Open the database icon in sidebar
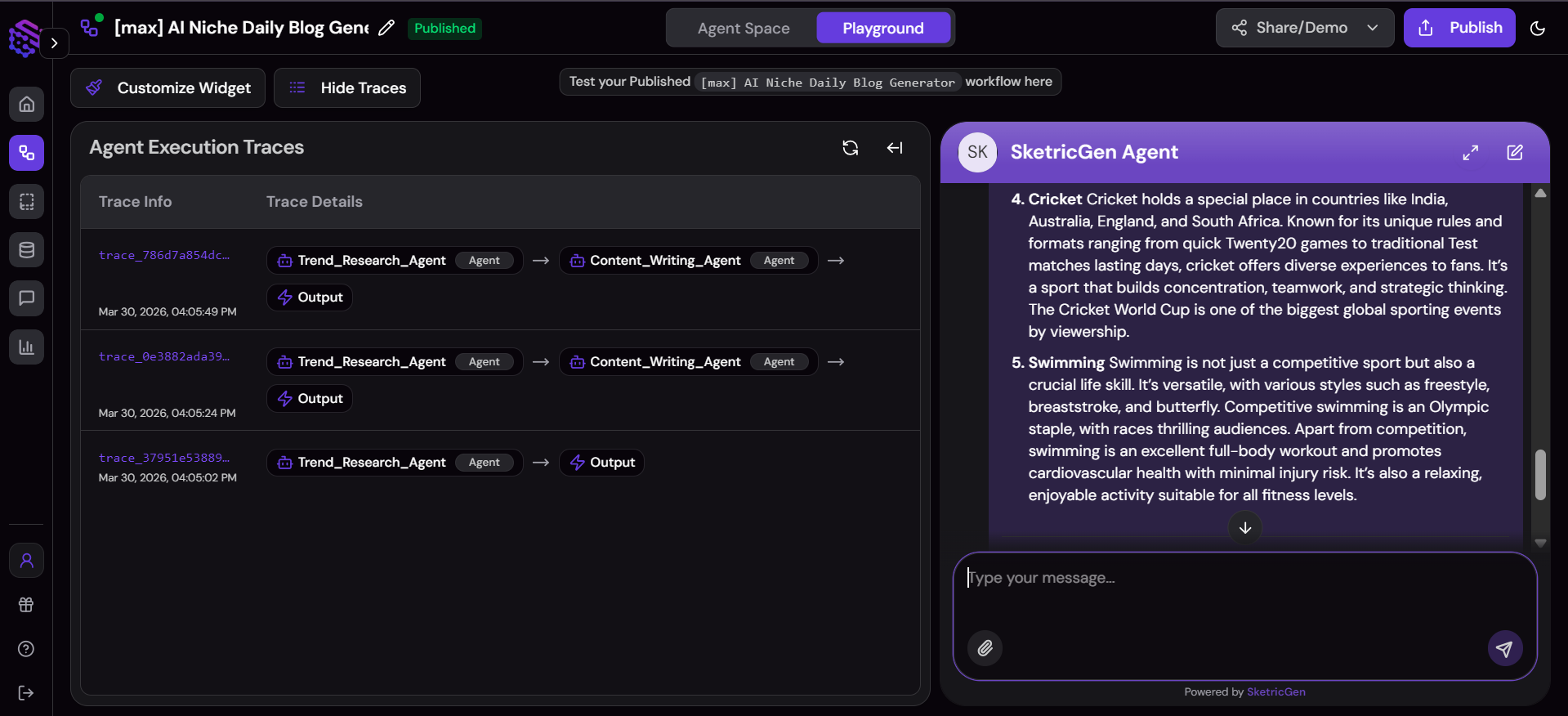 26,250
